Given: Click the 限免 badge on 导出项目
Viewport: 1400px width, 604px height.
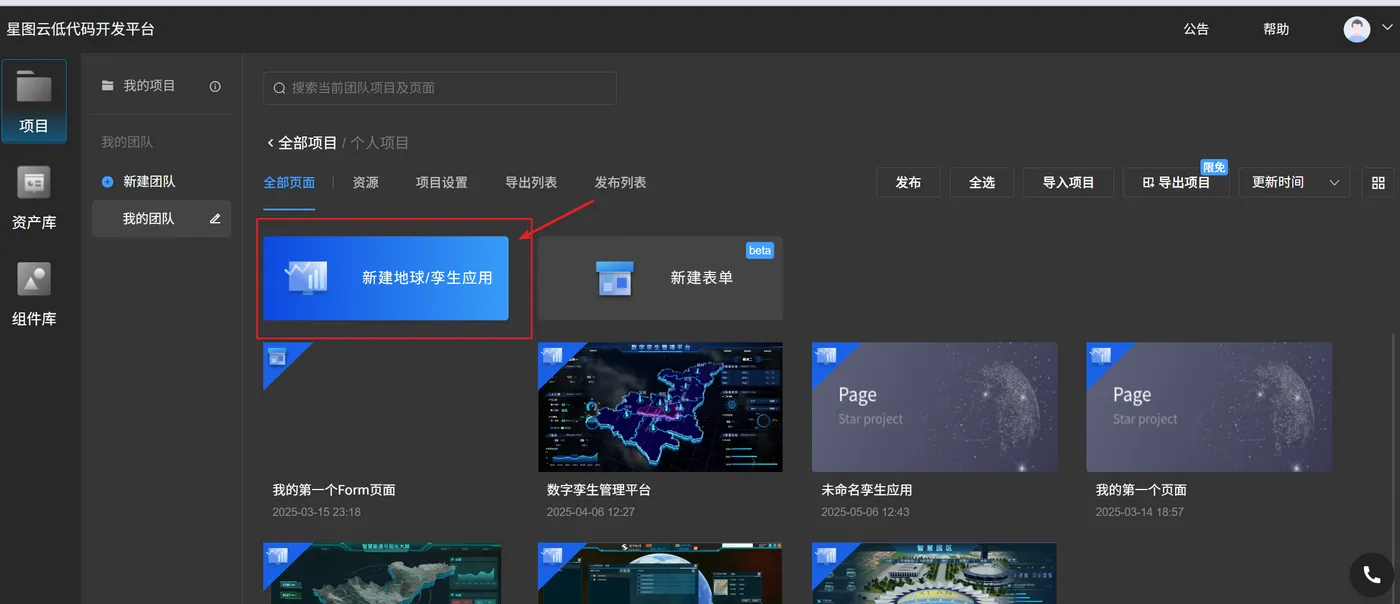Looking at the screenshot, I should pyautogui.click(x=1214, y=168).
